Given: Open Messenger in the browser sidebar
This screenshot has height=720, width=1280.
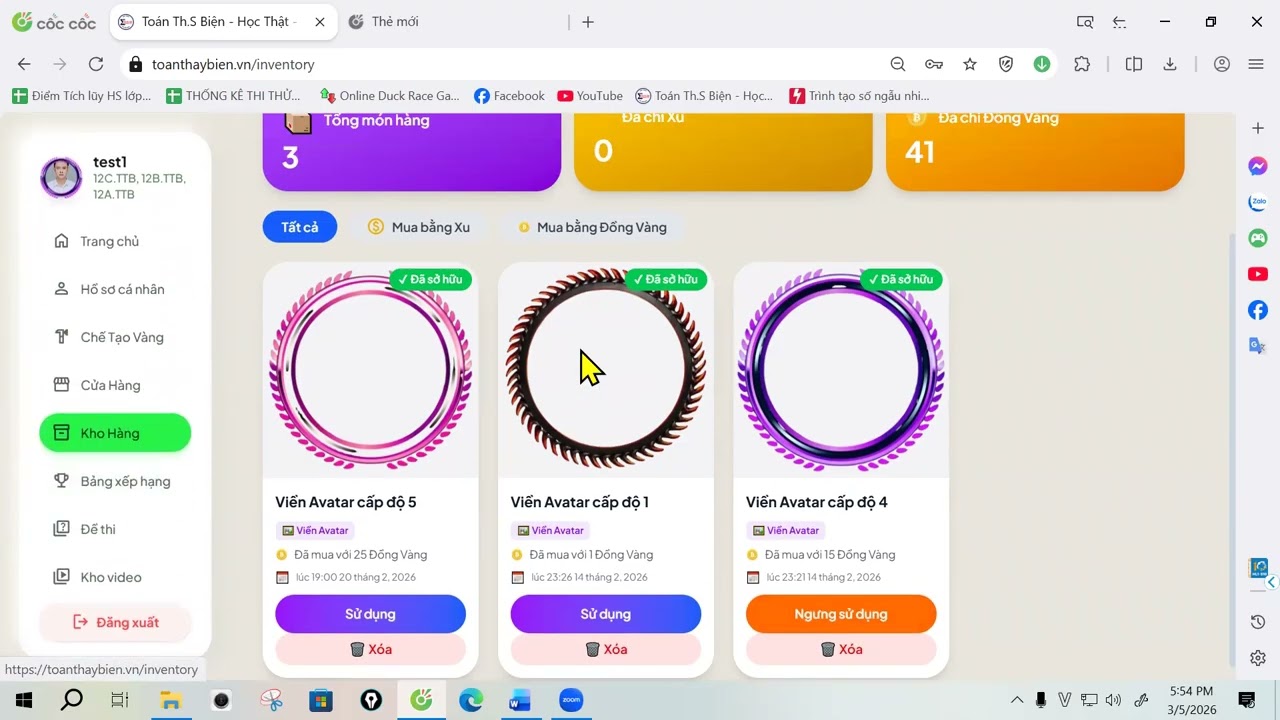Looking at the screenshot, I should (x=1258, y=166).
